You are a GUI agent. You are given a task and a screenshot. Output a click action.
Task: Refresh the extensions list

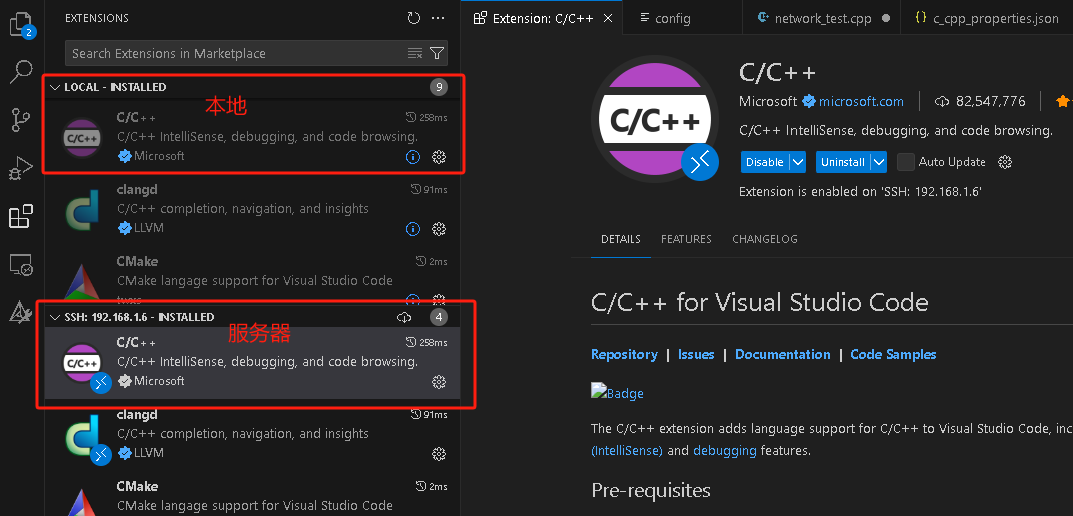click(x=413, y=18)
